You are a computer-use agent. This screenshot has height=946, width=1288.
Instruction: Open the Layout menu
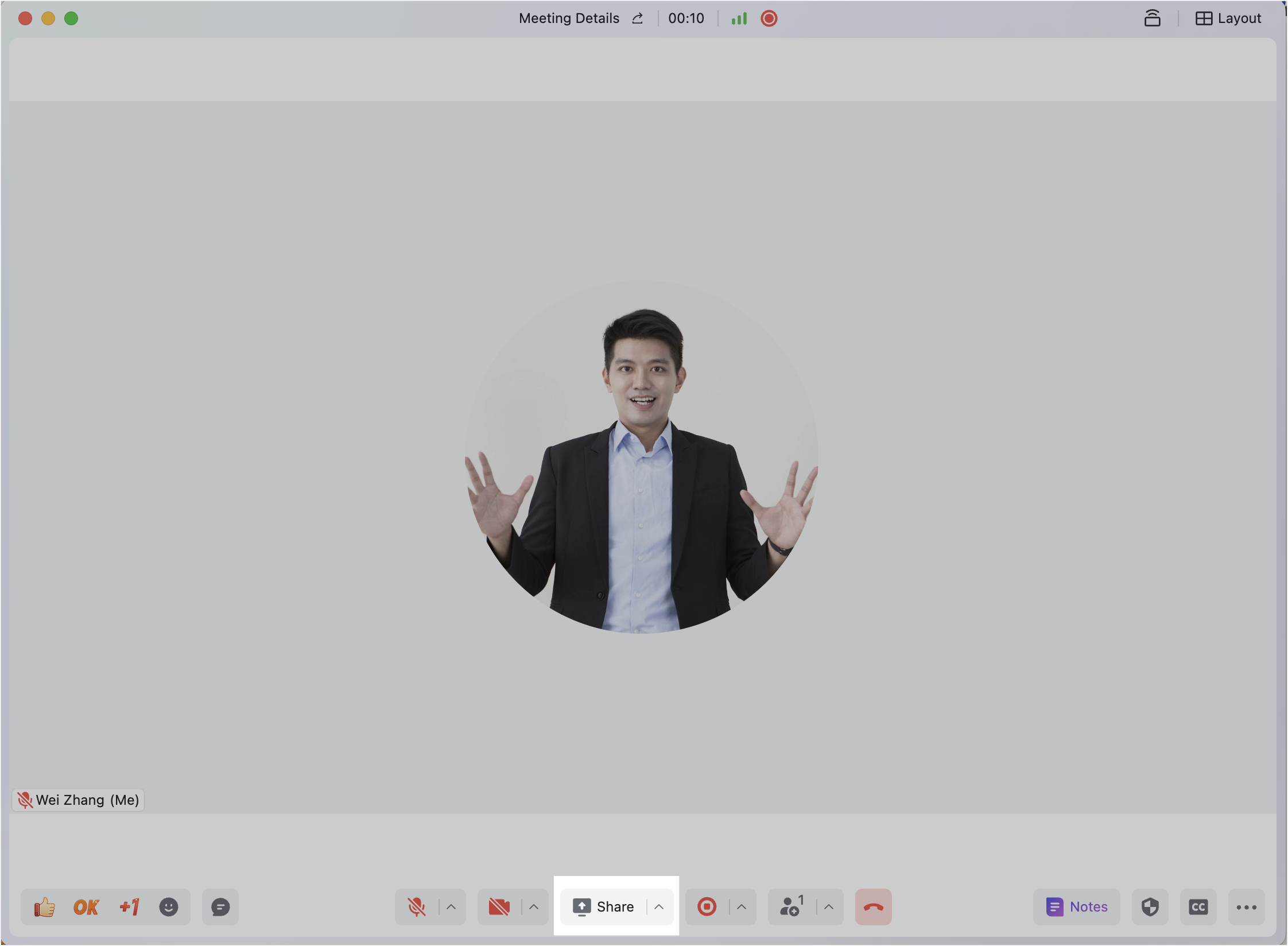coord(1228,18)
